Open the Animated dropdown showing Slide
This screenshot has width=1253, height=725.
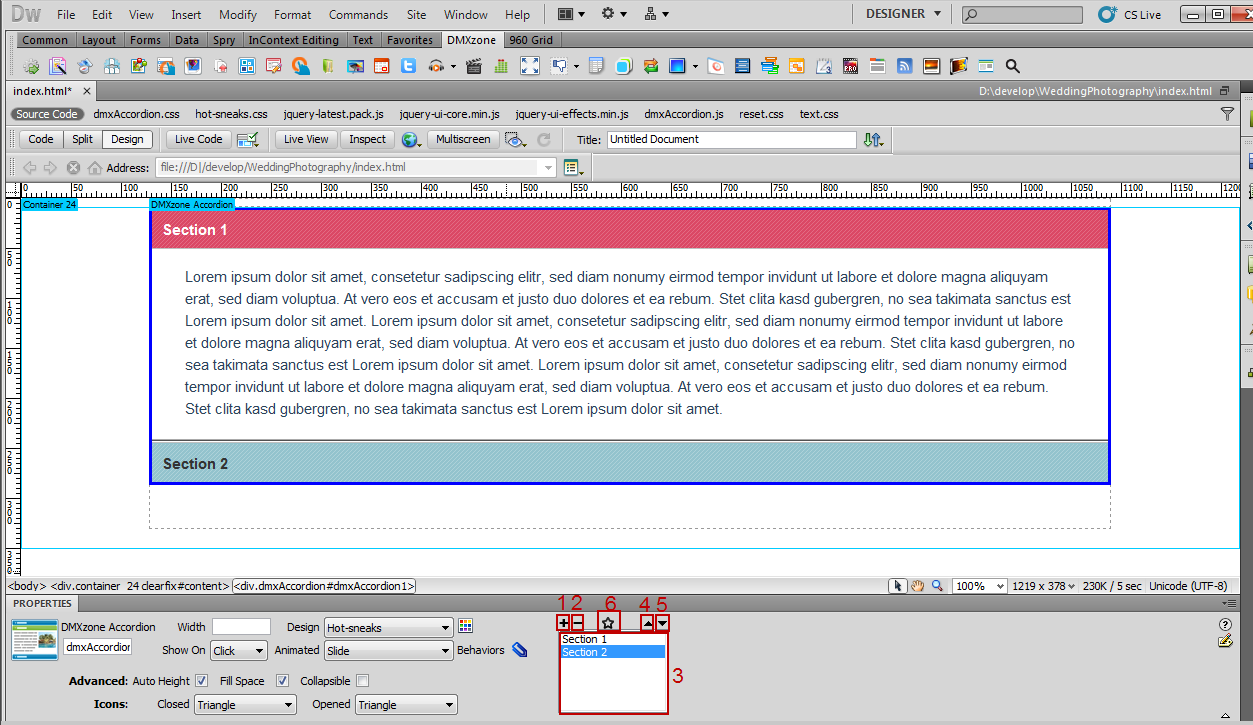388,651
